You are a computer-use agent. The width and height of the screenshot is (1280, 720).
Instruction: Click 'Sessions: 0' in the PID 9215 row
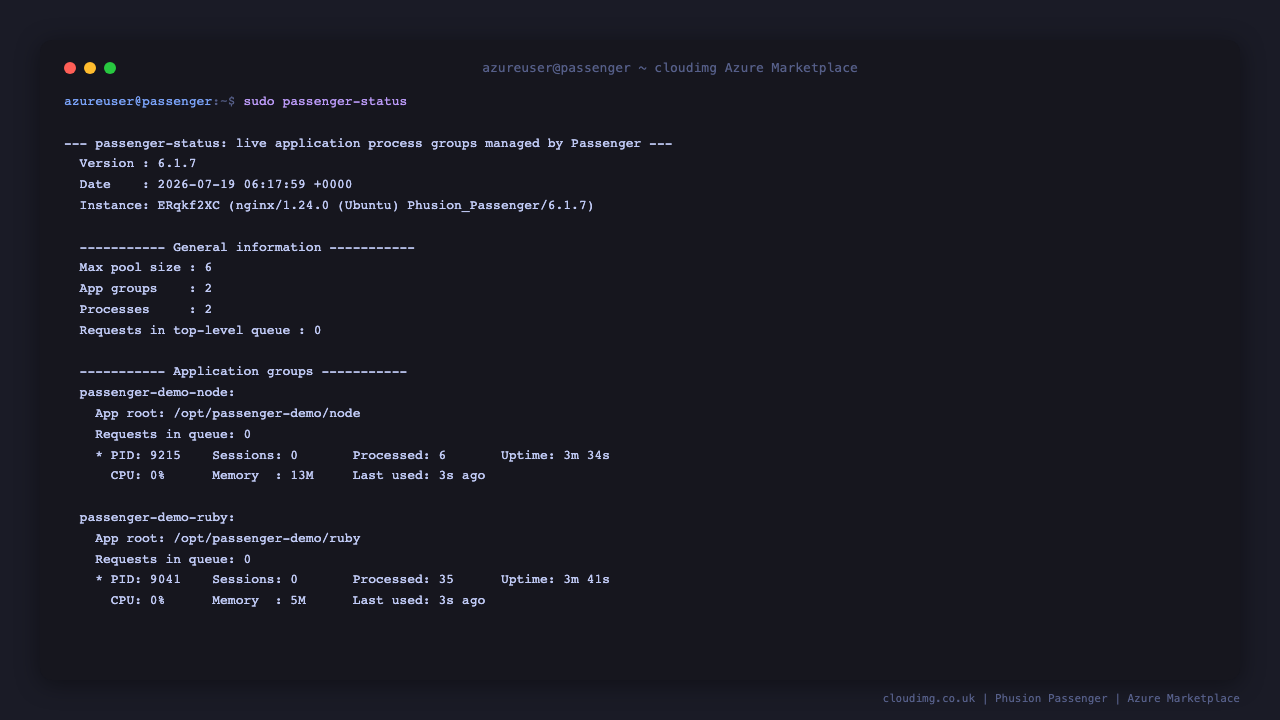pyautogui.click(x=255, y=456)
